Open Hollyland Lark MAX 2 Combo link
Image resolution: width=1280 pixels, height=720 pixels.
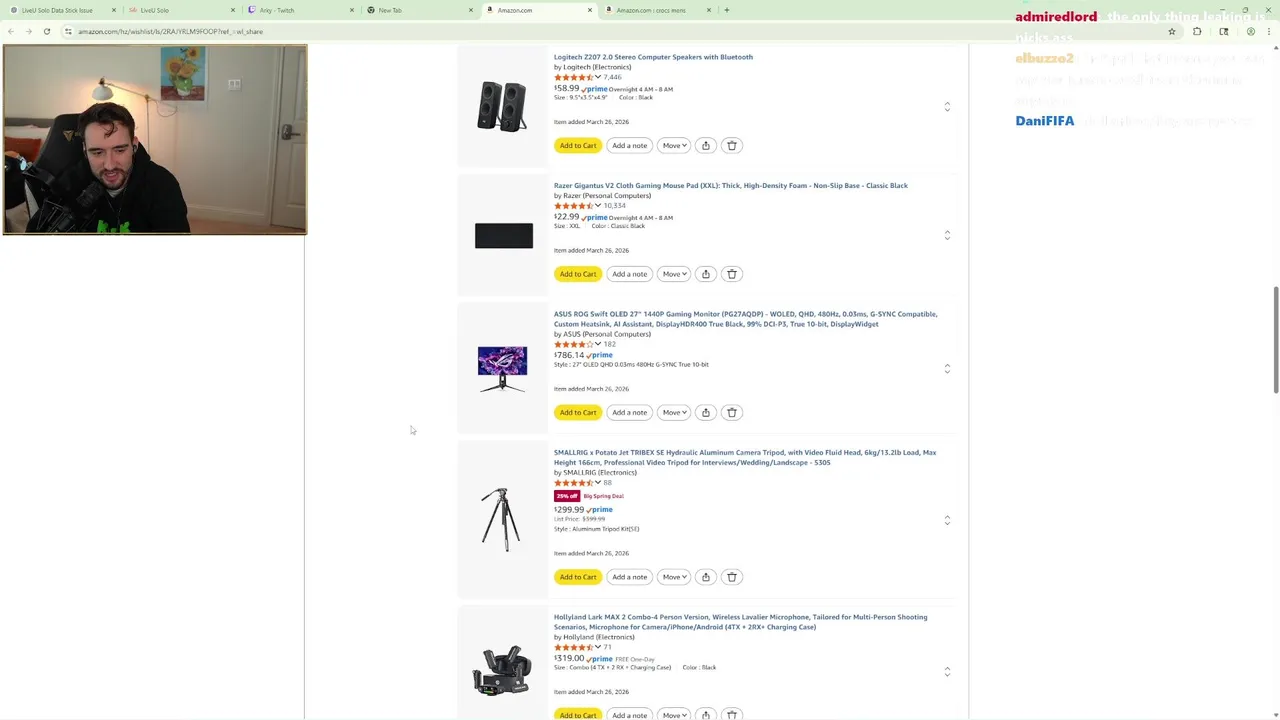(x=741, y=622)
